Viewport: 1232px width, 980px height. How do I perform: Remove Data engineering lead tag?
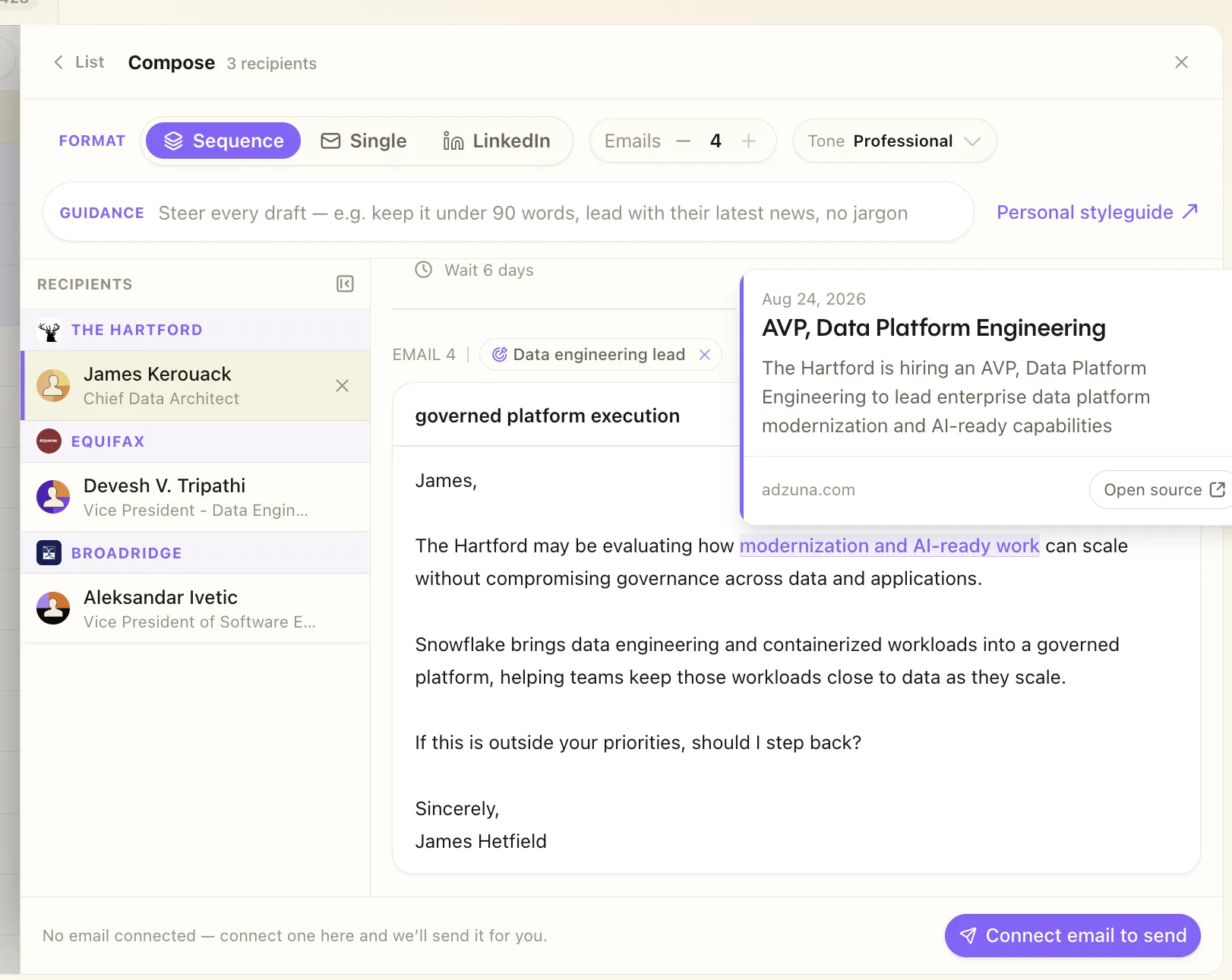pyautogui.click(x=705, y=355)
